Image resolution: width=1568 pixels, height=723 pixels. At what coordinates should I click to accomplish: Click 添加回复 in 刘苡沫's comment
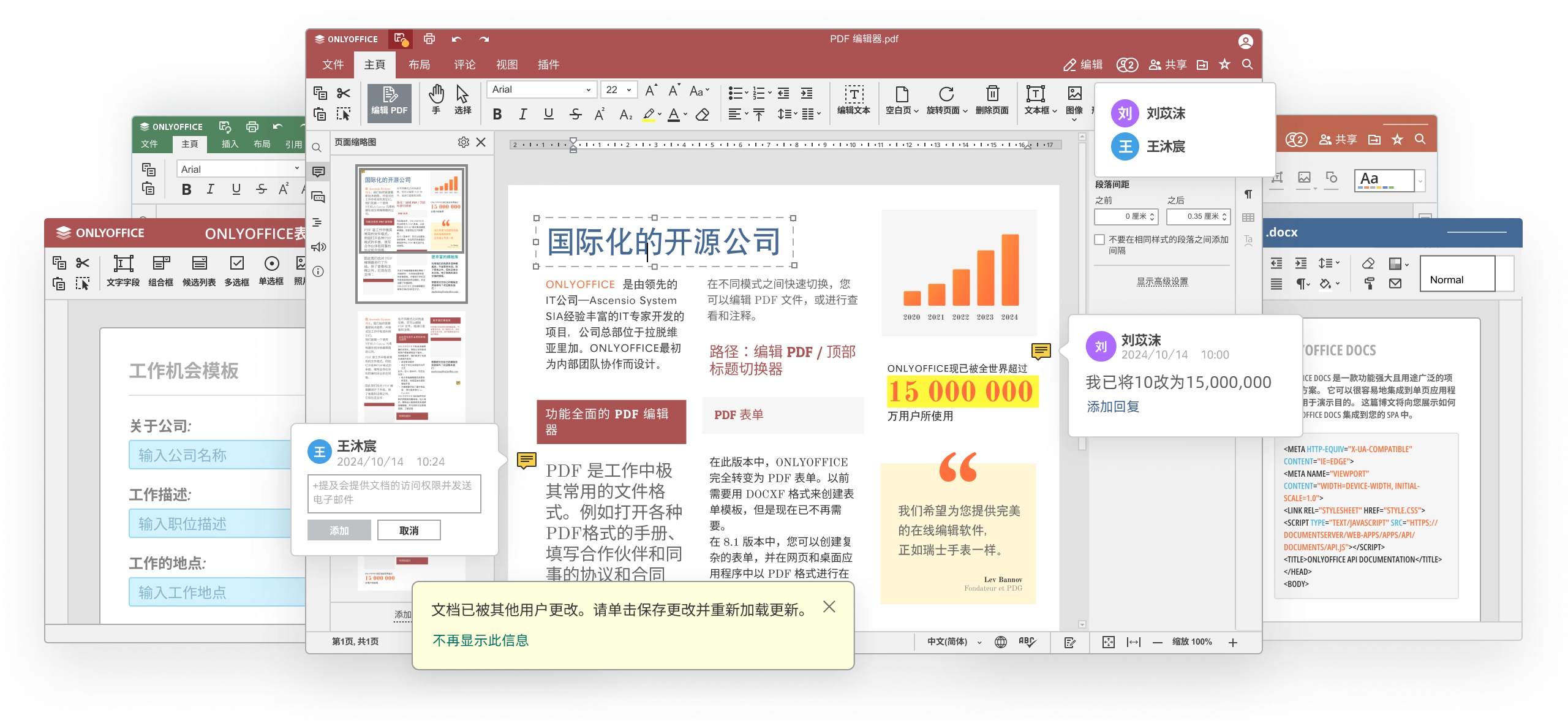pos(1113,406)
